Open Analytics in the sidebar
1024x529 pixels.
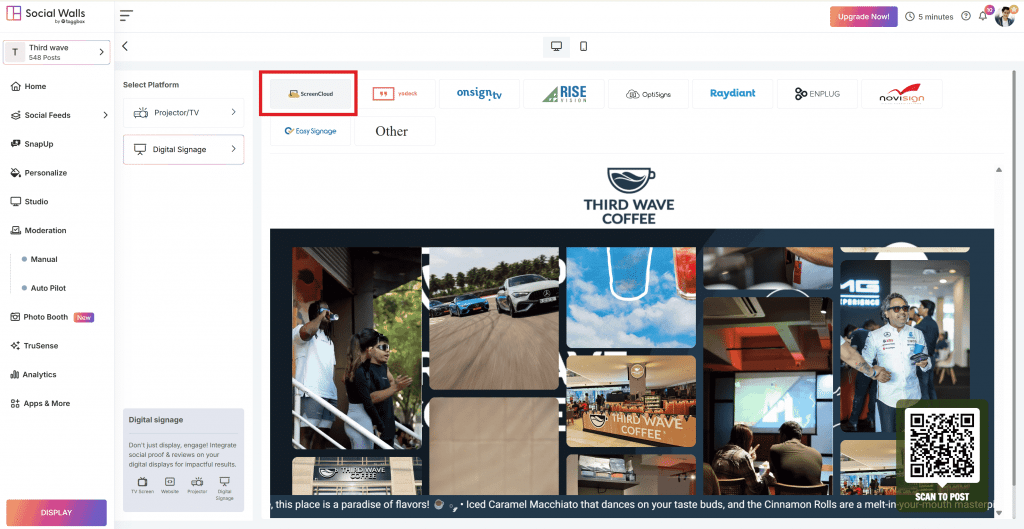[40, 375]
